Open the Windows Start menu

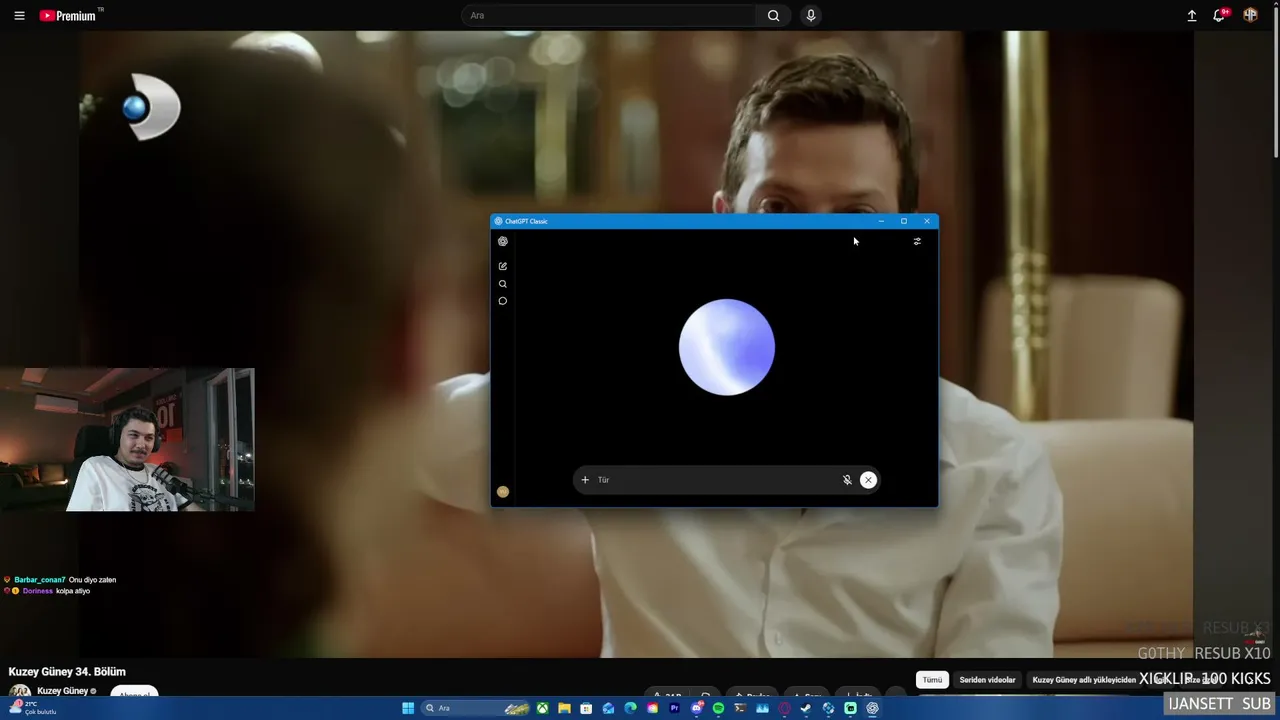[x=408, y=708]
